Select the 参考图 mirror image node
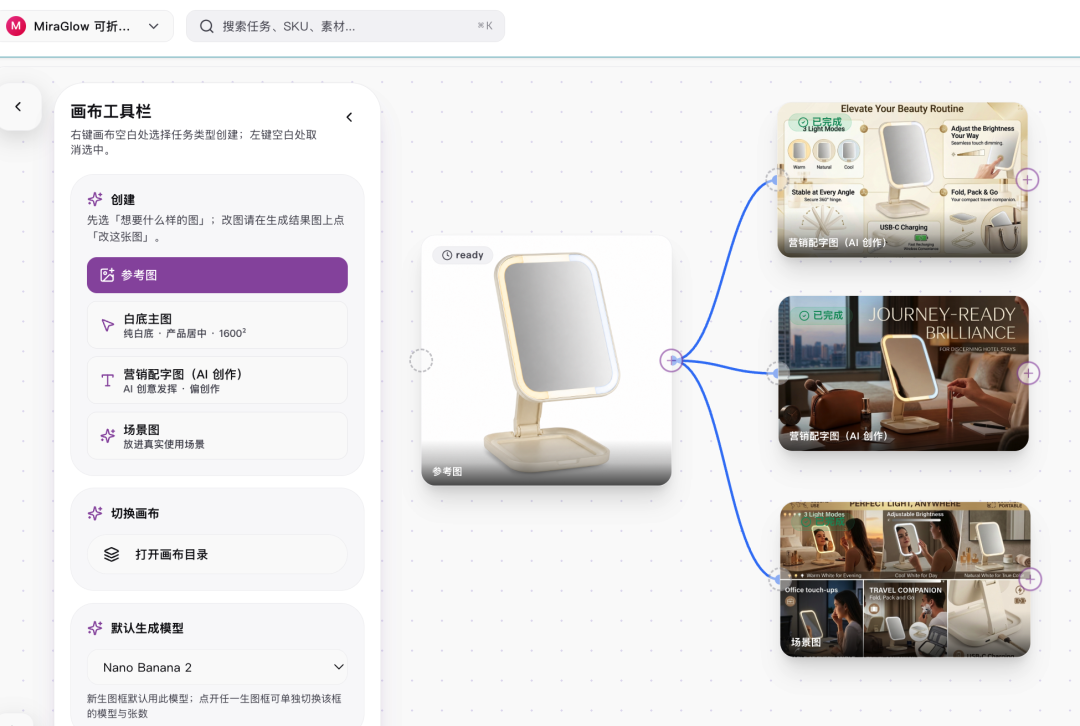Image resolution: width=1080 pixels, height=726 pixels. pyautogui.click(x=546, y=360)
